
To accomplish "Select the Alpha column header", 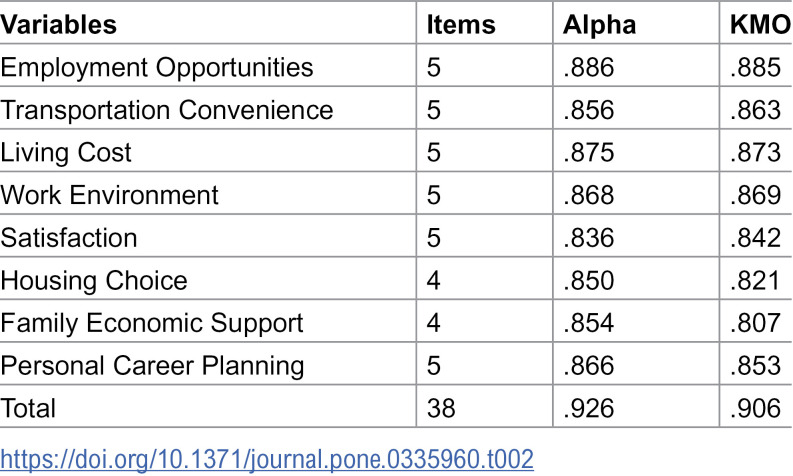I will (x=599, y=24).
